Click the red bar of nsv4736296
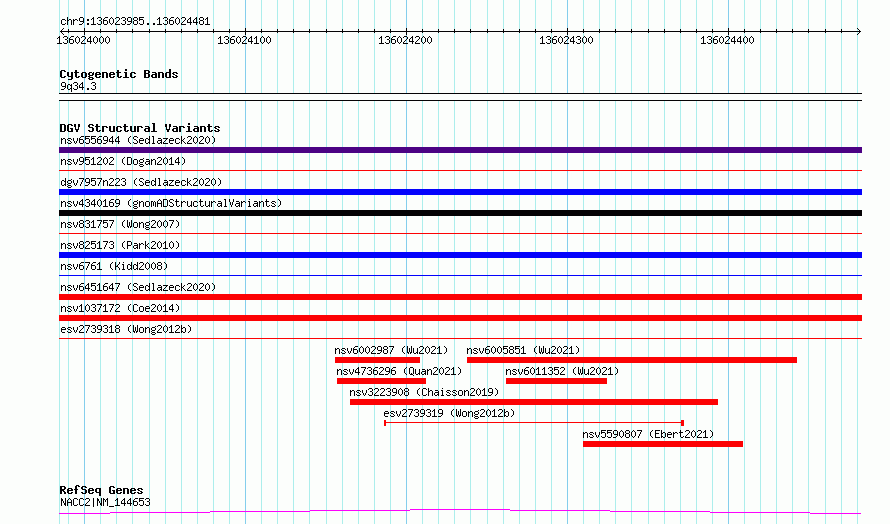 [381, 381]
